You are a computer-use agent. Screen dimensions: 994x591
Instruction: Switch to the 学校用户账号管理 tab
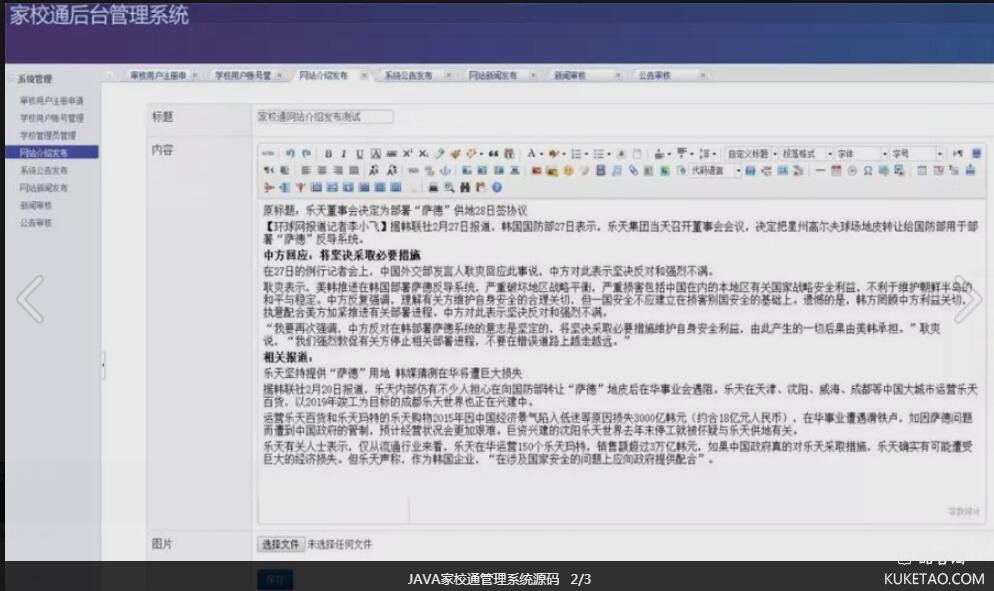click(243, 75)
